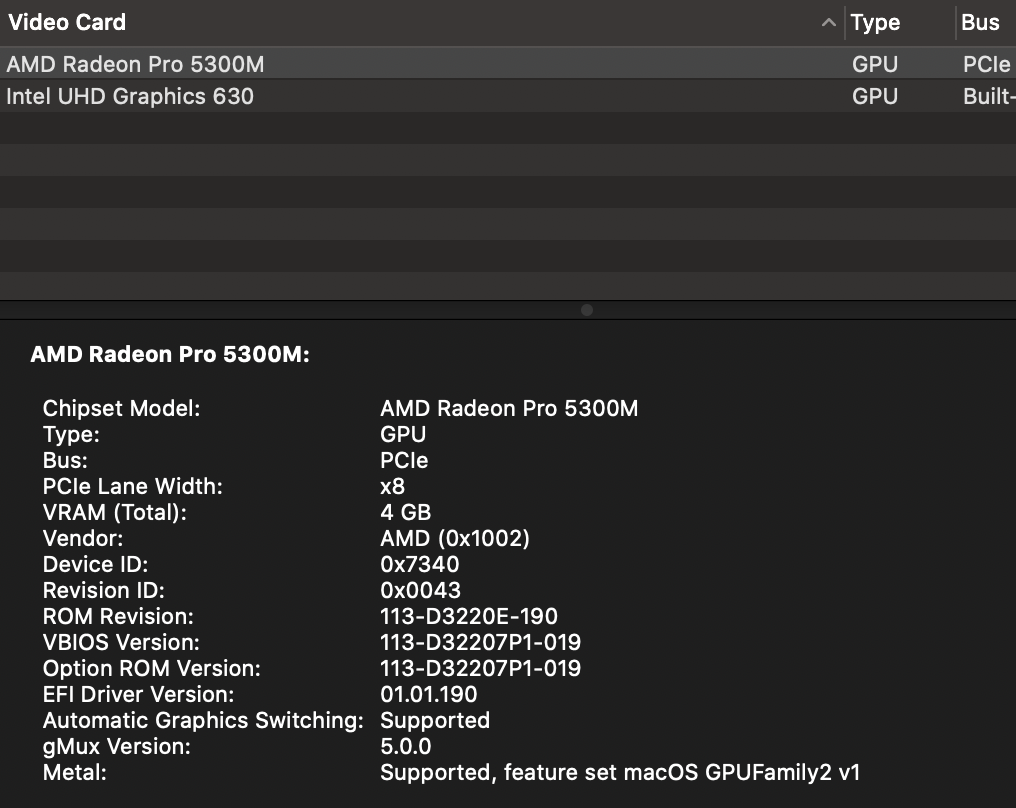Click the Chipset Model value AMD Radeon Pro 5300M
Screen dimensions: 1016x808
click(x=509, y=408)
